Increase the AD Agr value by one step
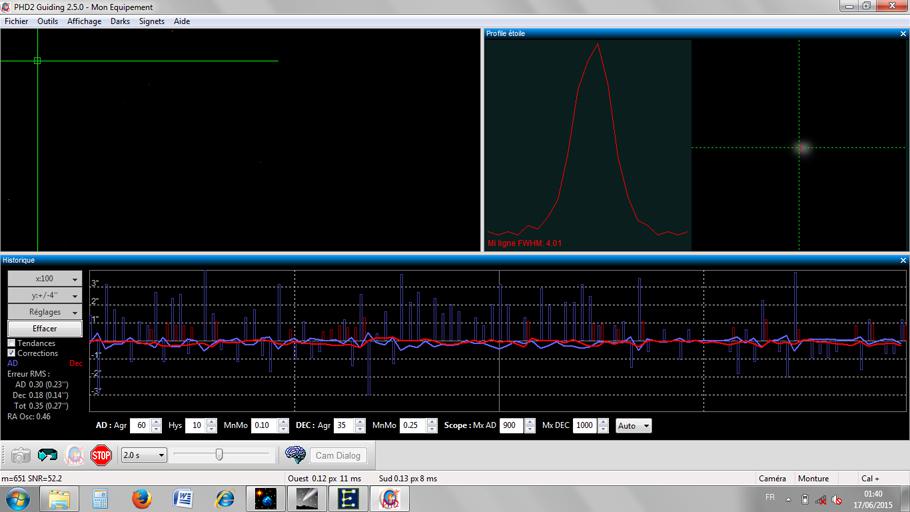 click(x=156, y=422)
